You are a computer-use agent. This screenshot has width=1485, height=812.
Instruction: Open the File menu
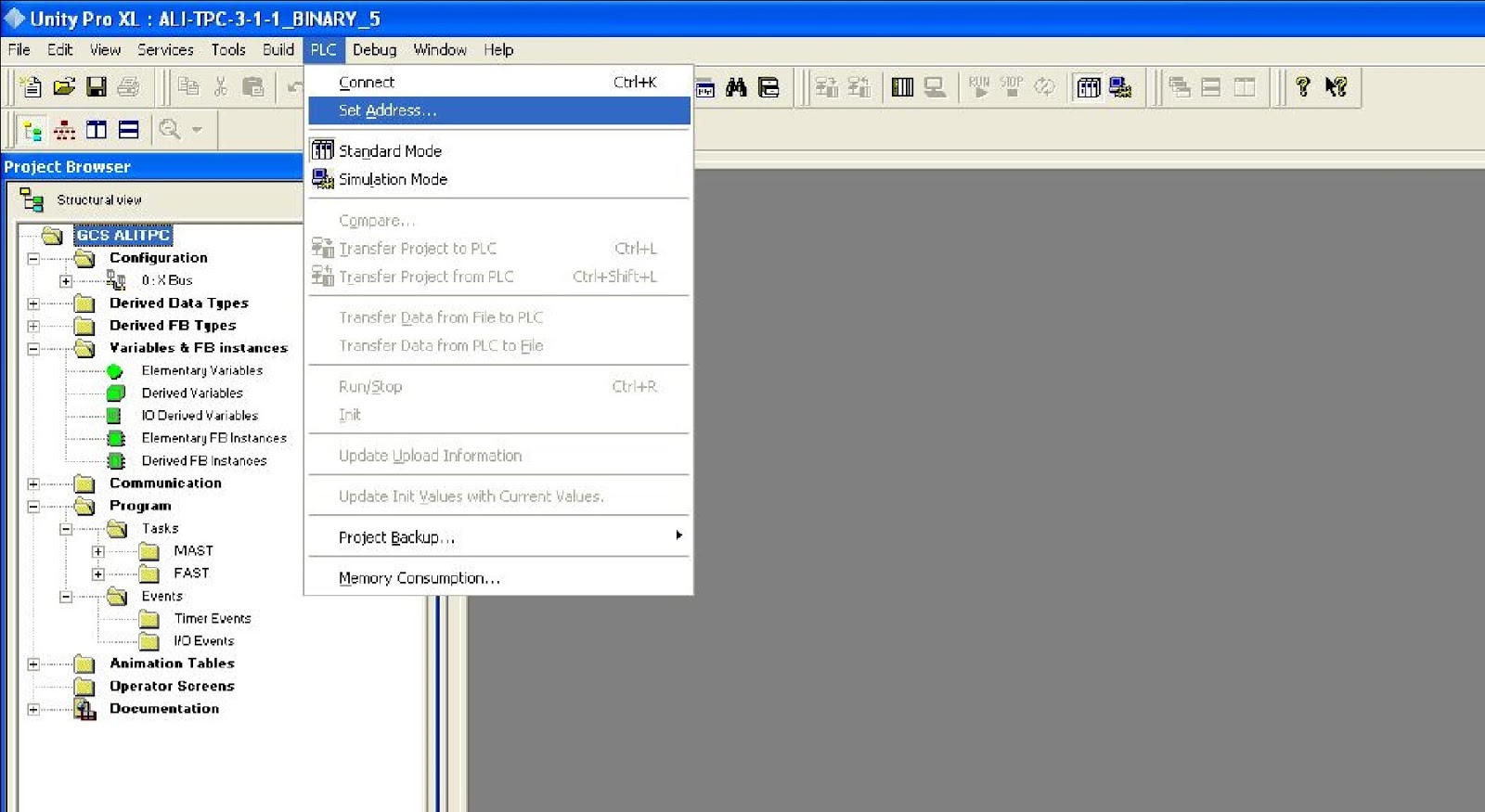[19, 49]
